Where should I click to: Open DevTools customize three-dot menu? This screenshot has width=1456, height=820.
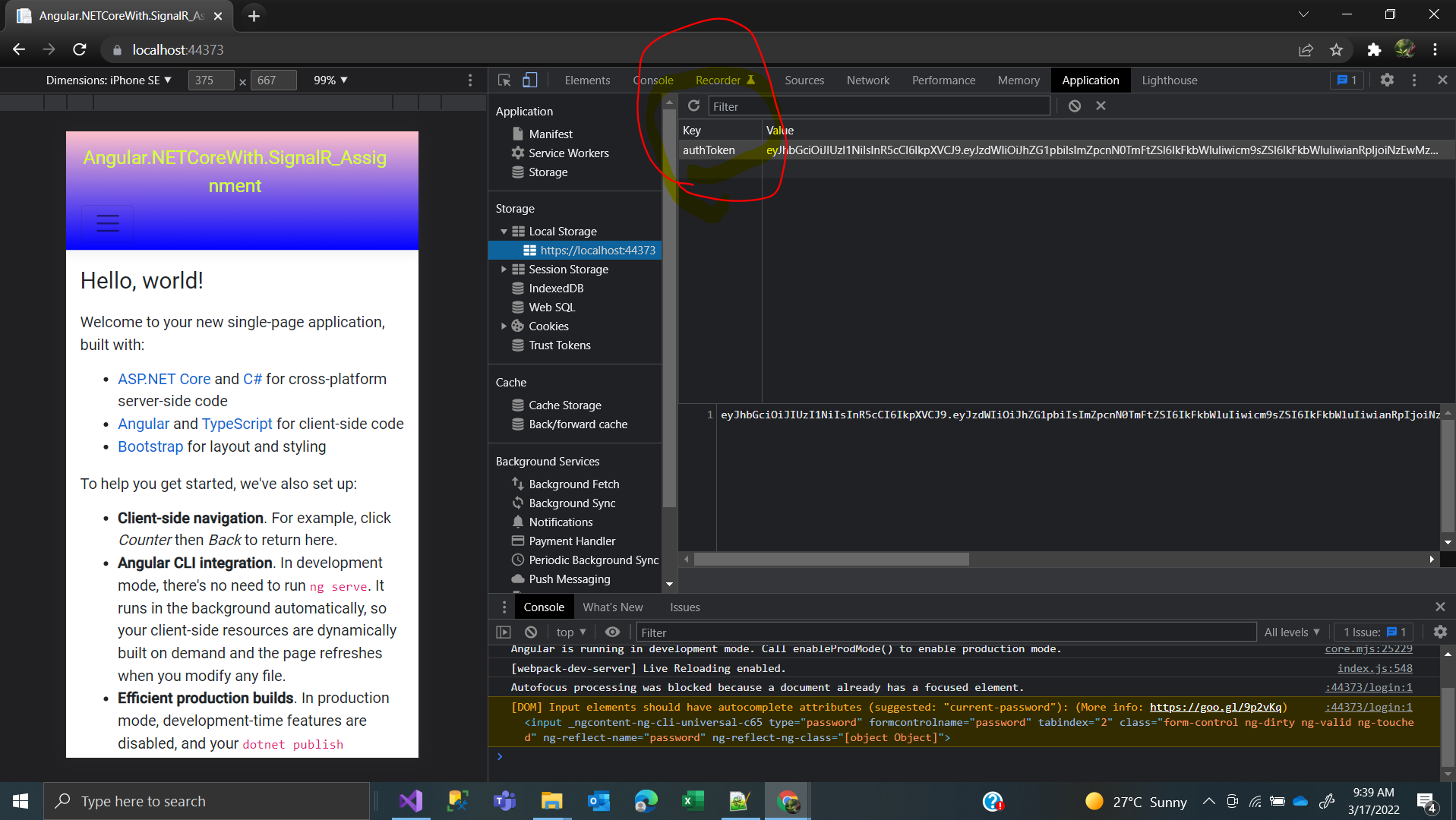pos(1414,80)
